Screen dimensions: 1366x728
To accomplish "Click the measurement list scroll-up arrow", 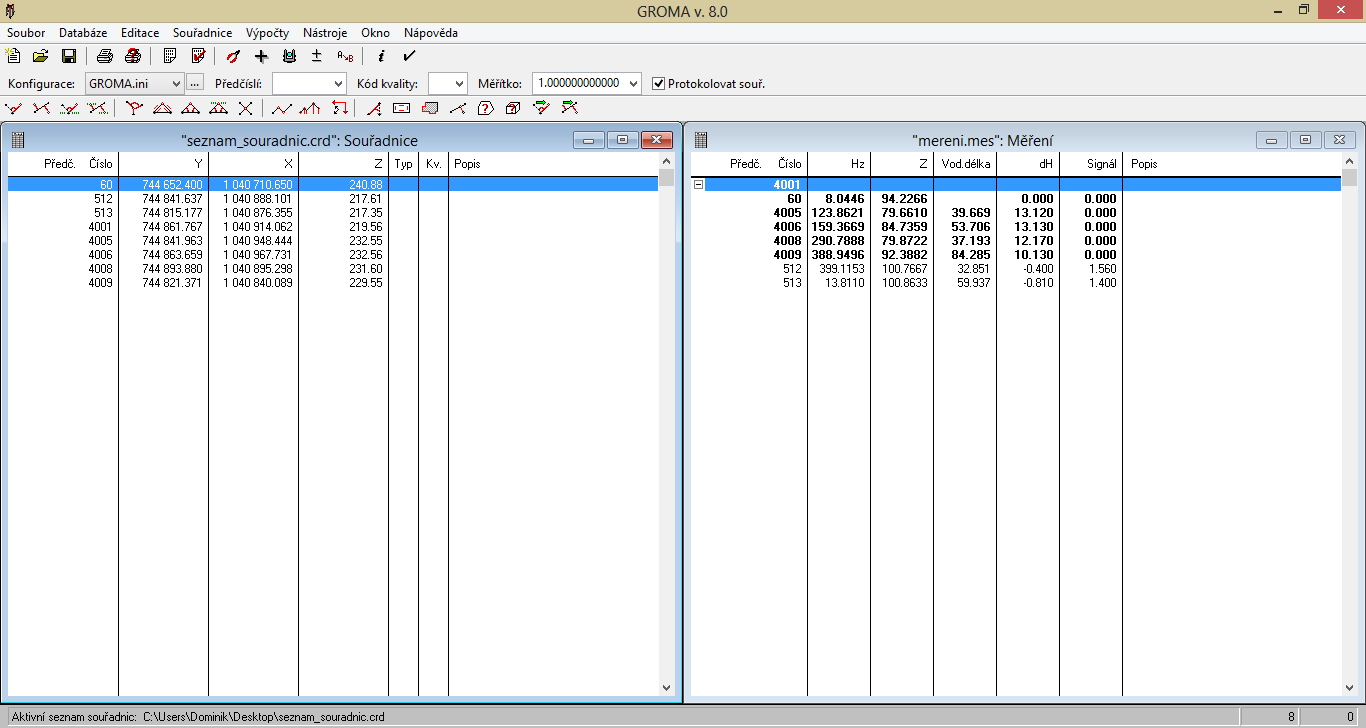I will [1350, 161].
